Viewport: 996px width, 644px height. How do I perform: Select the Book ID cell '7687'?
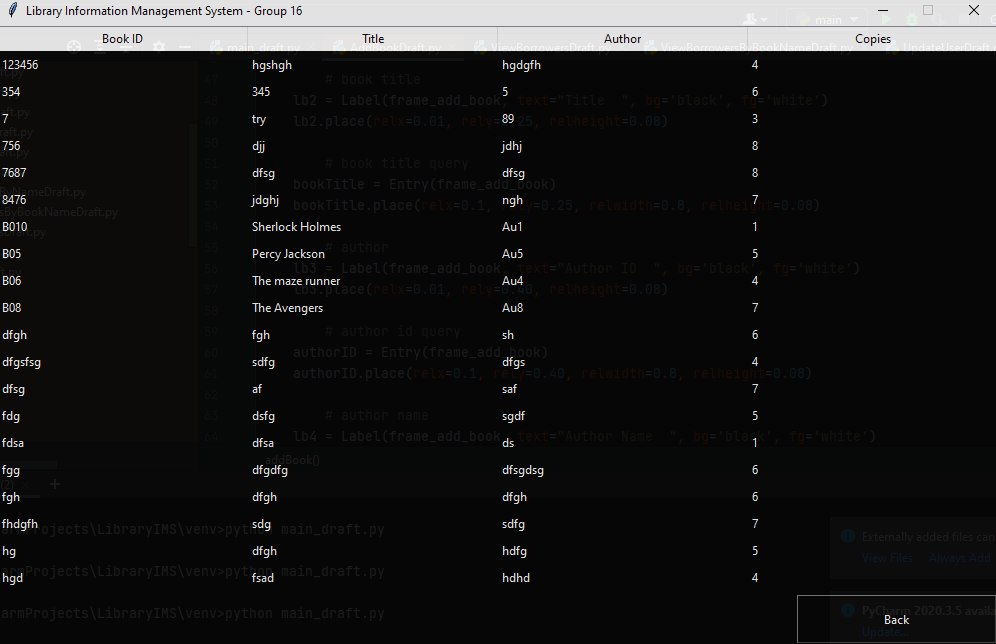point(14,173)
